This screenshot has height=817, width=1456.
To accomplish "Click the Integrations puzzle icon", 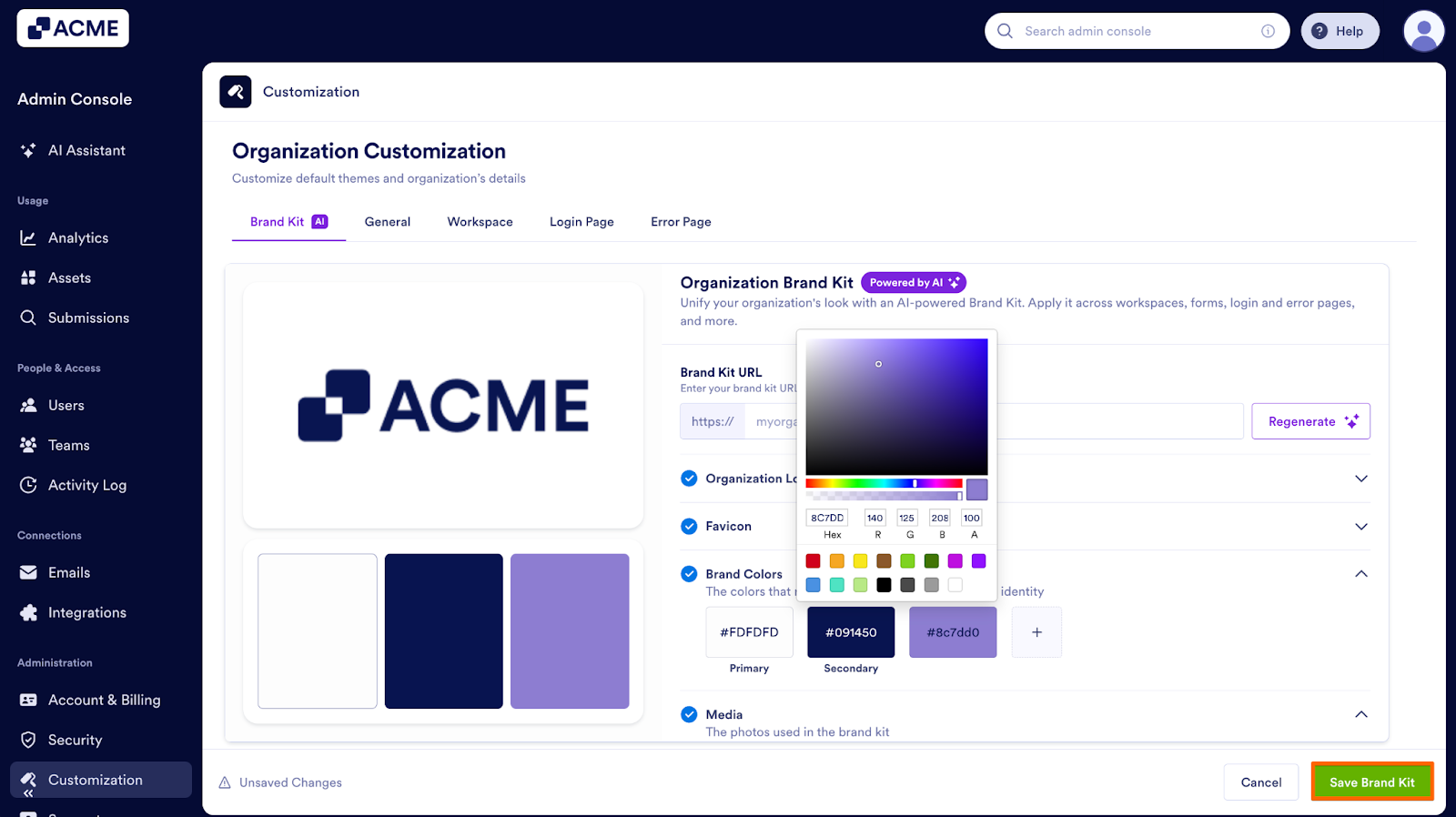I will click(28, 612).
